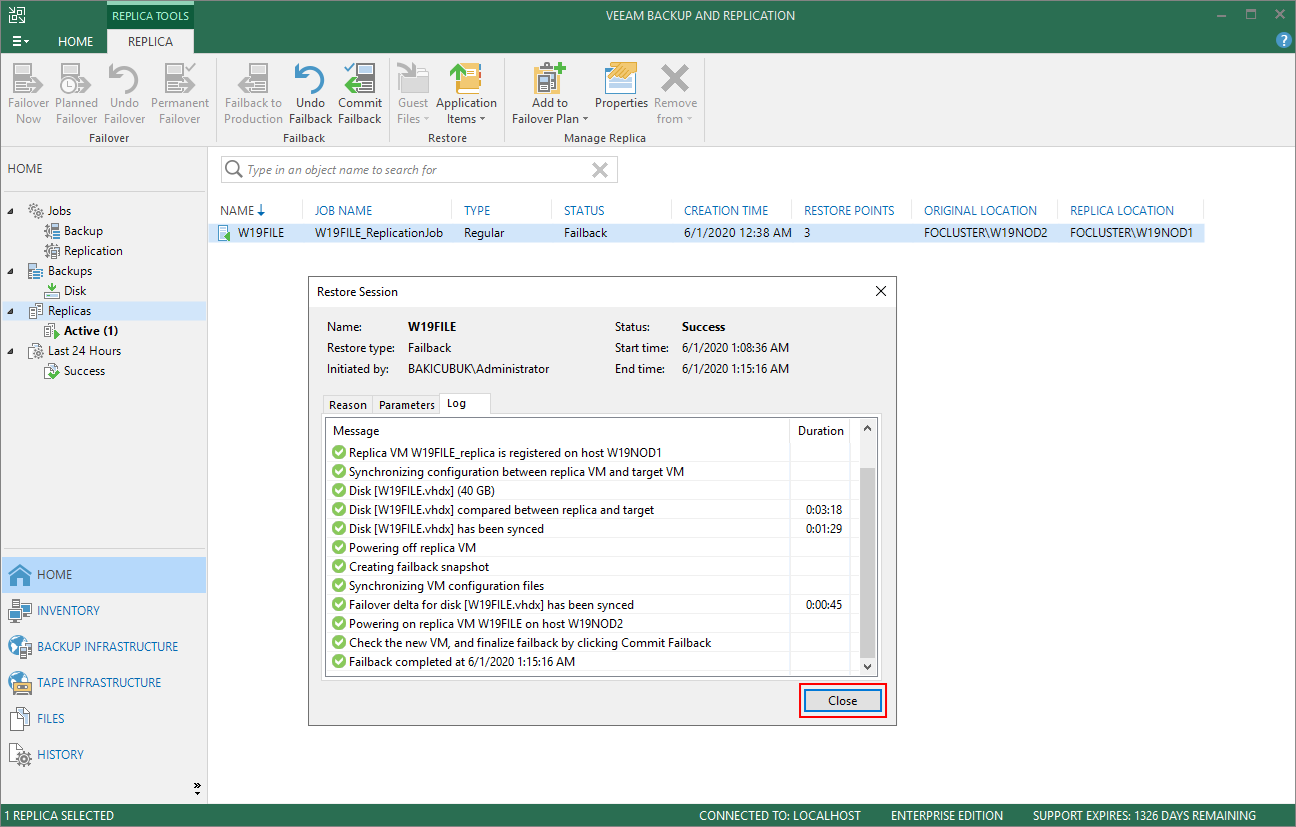Open the Guest Files restore menu
The height and width of the screenshot is (827, 1296).
(413, 94)
